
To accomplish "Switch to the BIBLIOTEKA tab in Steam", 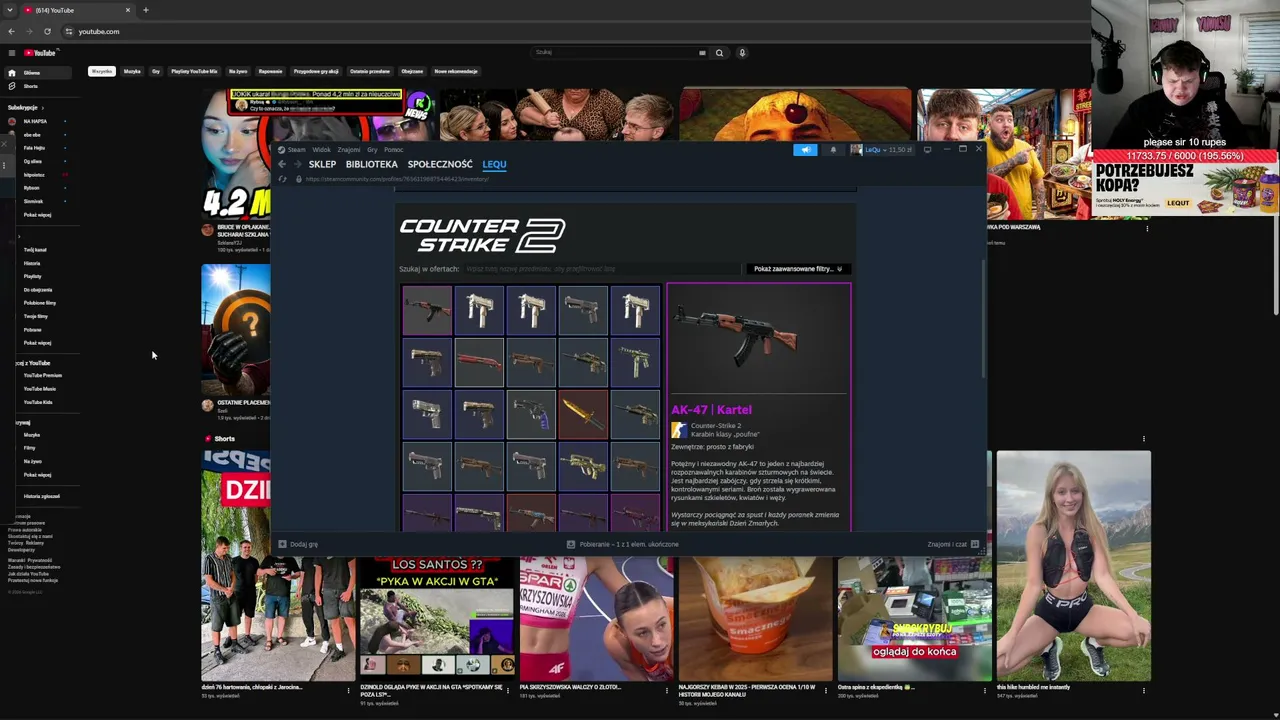I will [x=372, y=164].
